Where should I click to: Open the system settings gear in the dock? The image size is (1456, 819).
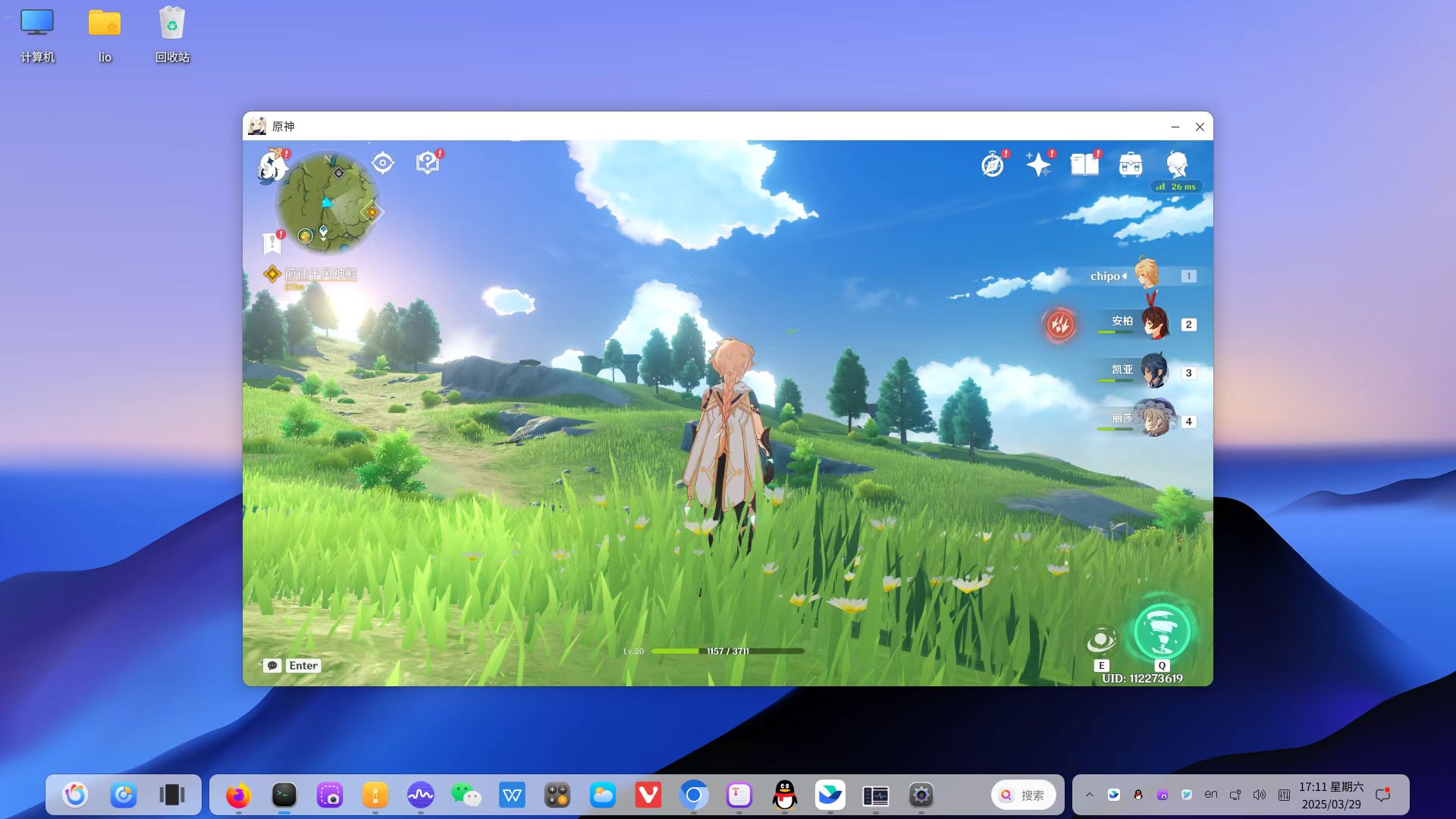click(921, 795)
